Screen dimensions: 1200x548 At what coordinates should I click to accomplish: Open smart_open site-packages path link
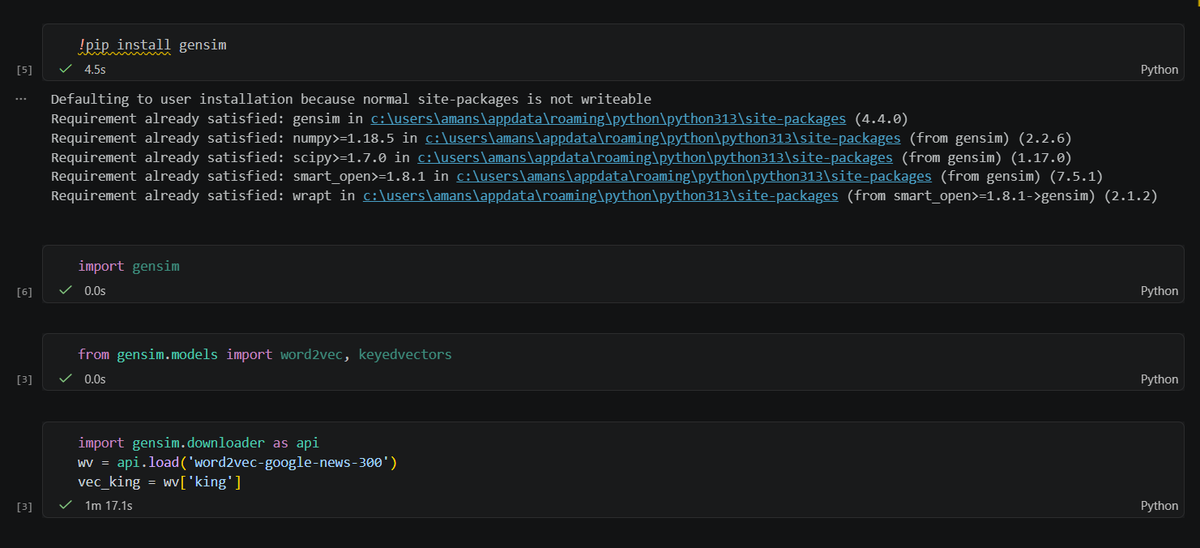[x=694, y=176]
